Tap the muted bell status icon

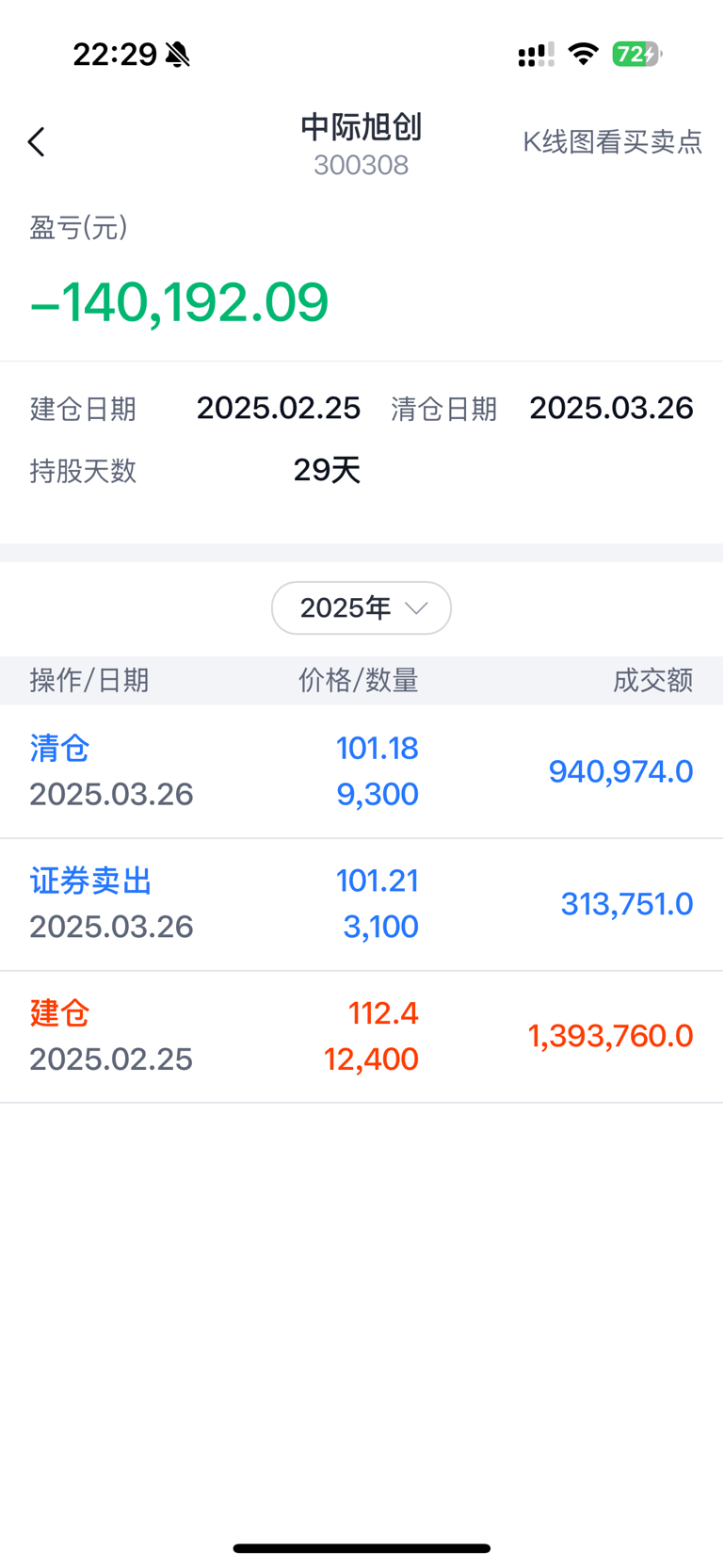pos(178,55)
